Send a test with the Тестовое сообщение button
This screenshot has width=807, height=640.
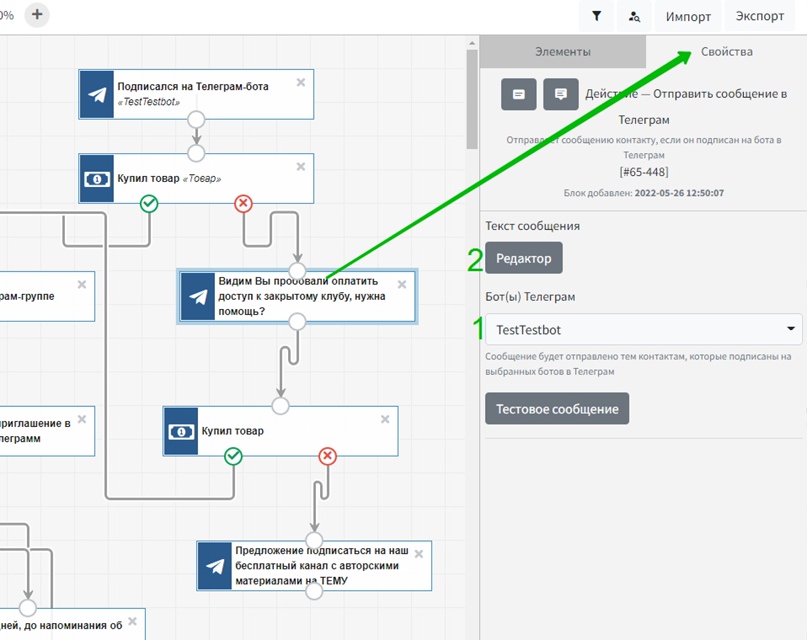pos(557,409)
